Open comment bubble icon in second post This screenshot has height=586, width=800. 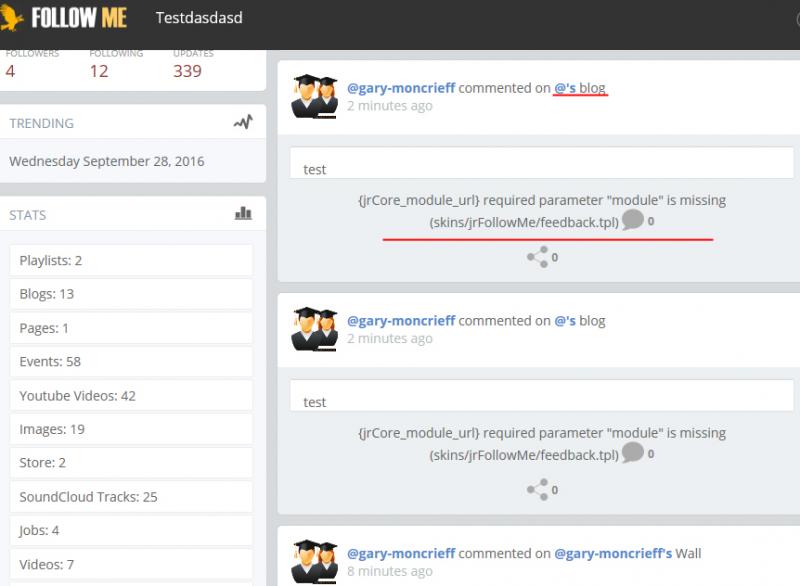pos(633,452)
